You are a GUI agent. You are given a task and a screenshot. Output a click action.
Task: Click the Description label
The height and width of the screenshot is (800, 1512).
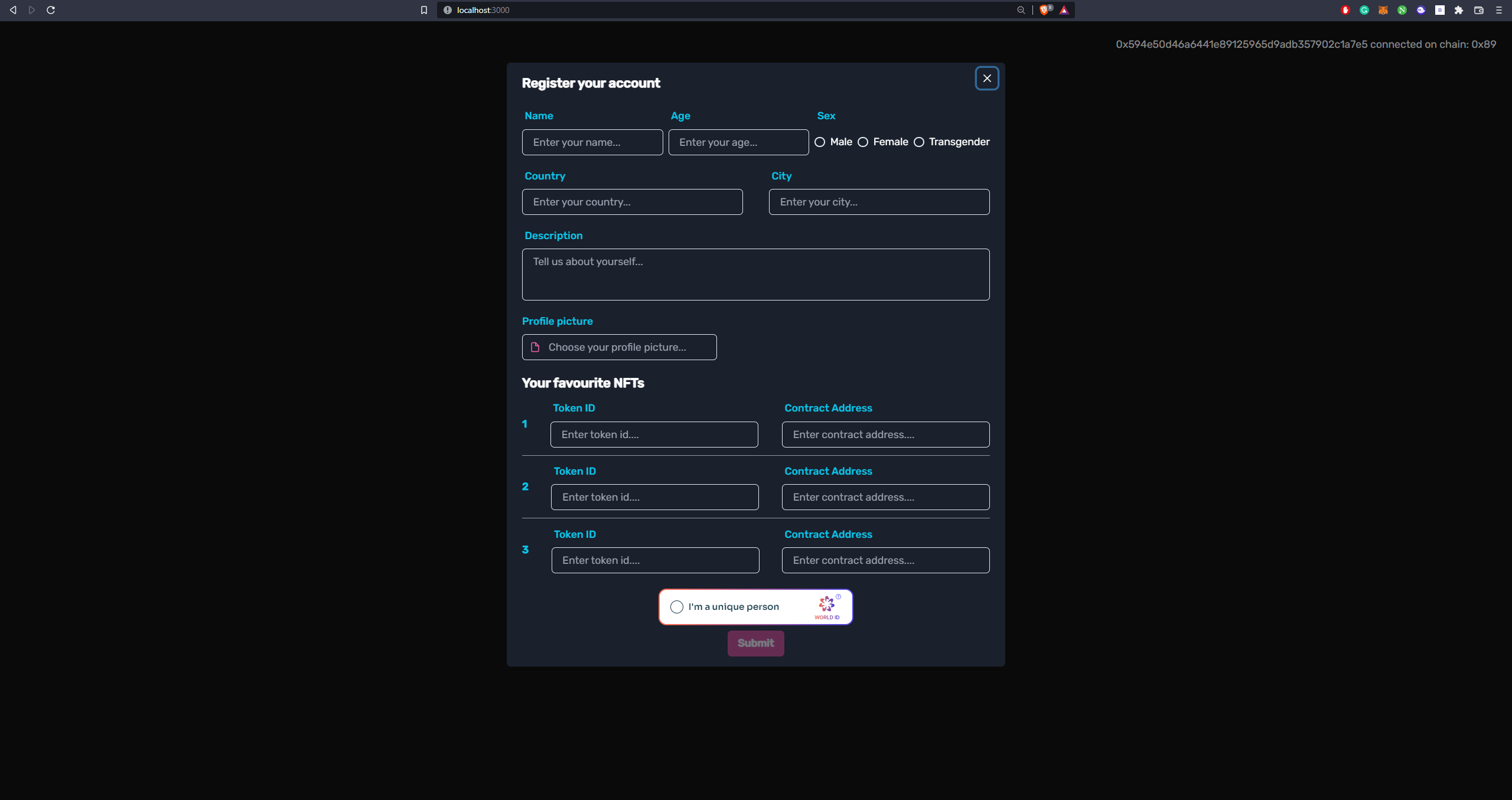[x=553, y=236]
